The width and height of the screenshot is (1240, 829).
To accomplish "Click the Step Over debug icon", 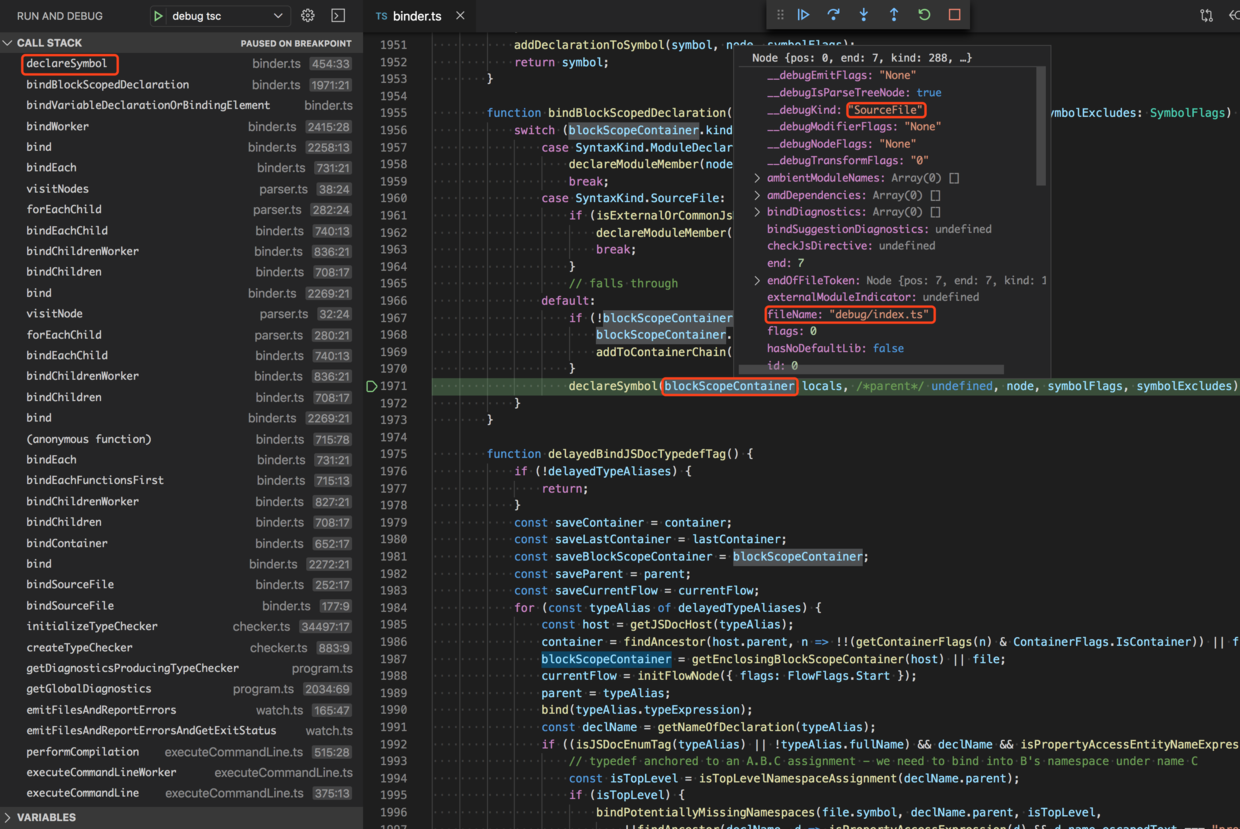I will pyautogui.click(x=833, y=15).
